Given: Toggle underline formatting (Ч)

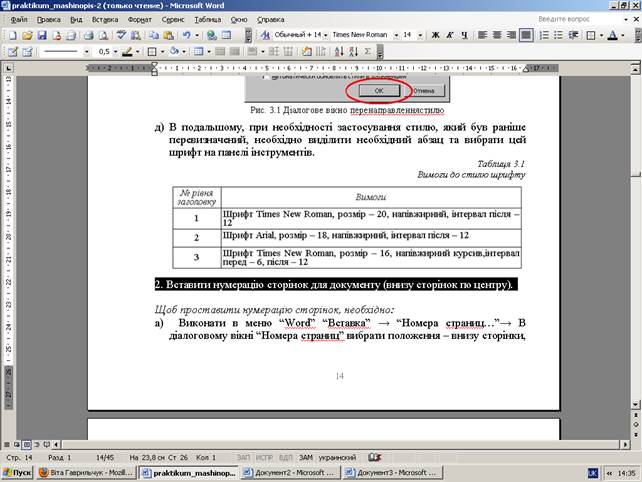Looking at the screenshot, I should click(x=464, y=35).
